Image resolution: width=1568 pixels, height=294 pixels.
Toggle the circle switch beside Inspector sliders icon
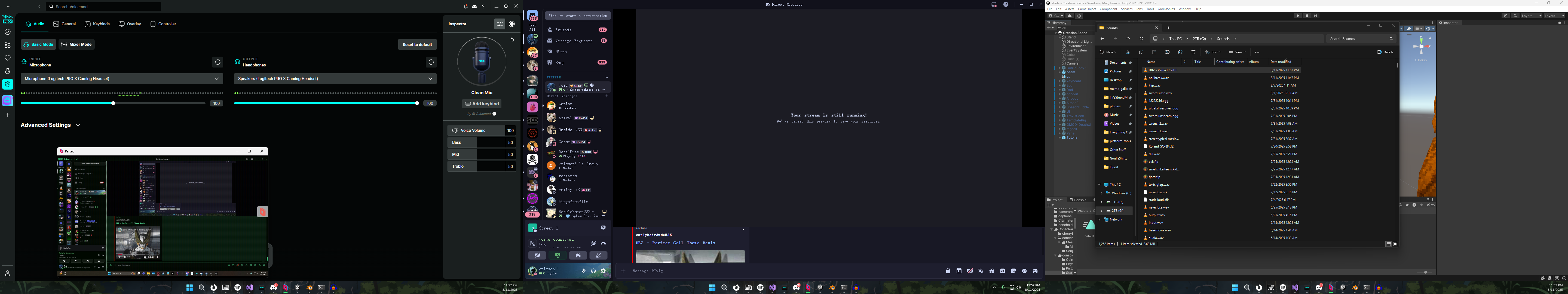(x=512, y=24)
